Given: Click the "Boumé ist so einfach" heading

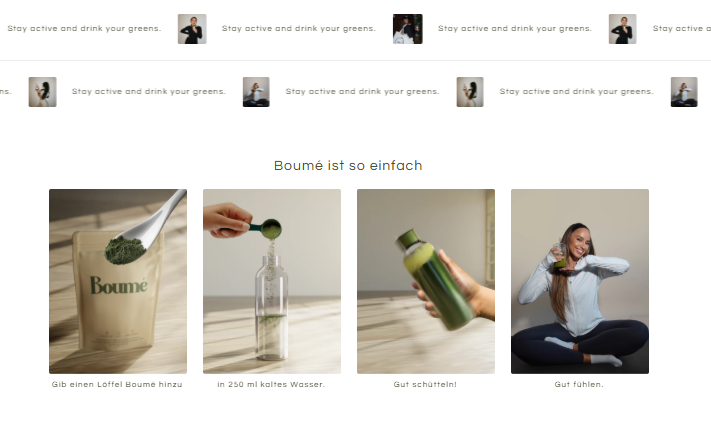Looking at the screenshot, I should 348,166.
